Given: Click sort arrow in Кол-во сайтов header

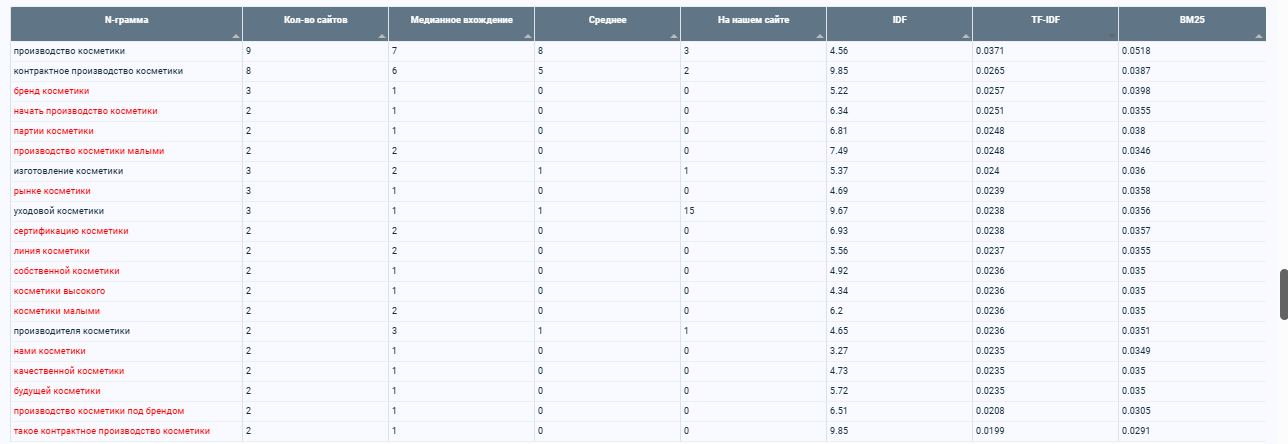Looking at the screenshot, I should 381,35.
